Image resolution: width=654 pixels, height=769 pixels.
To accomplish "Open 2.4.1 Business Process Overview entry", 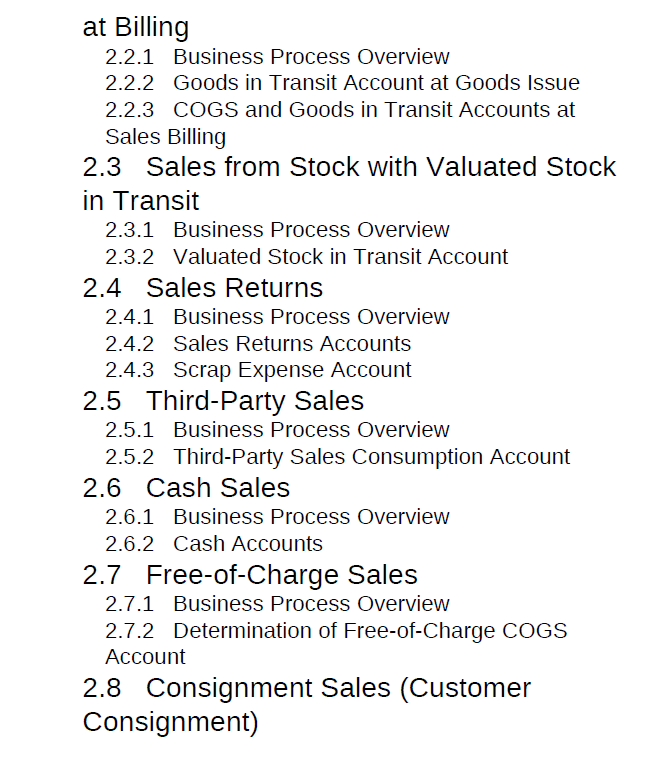I will point(277,317).
